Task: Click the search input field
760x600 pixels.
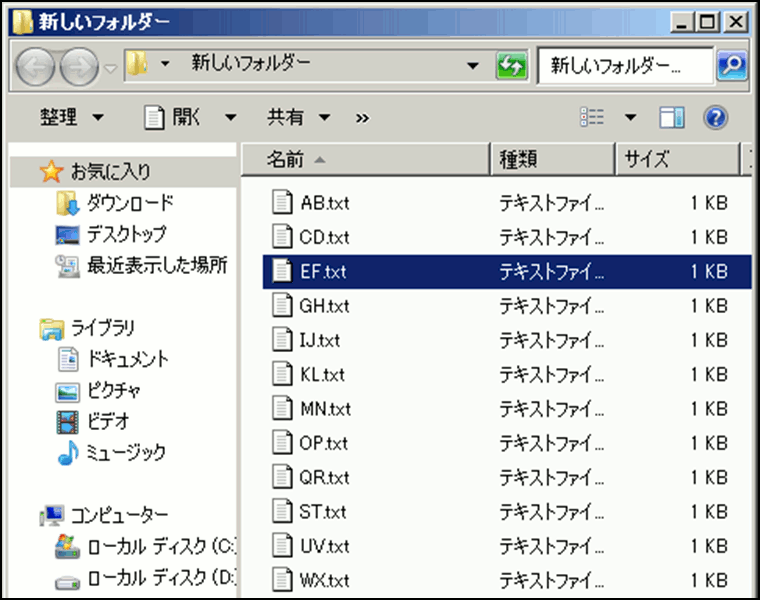Action: click(x=624, y=66)
